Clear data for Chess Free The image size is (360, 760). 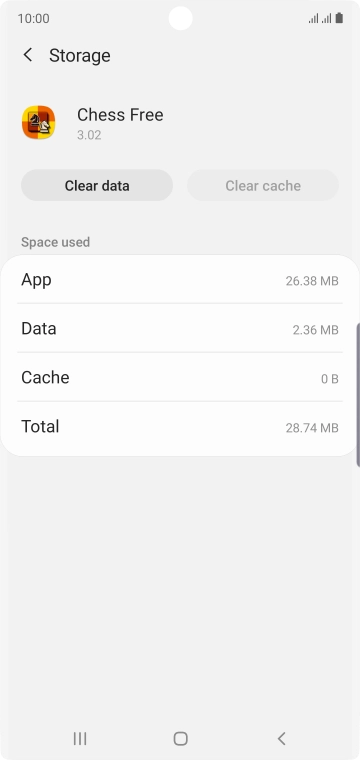point(97,185)
